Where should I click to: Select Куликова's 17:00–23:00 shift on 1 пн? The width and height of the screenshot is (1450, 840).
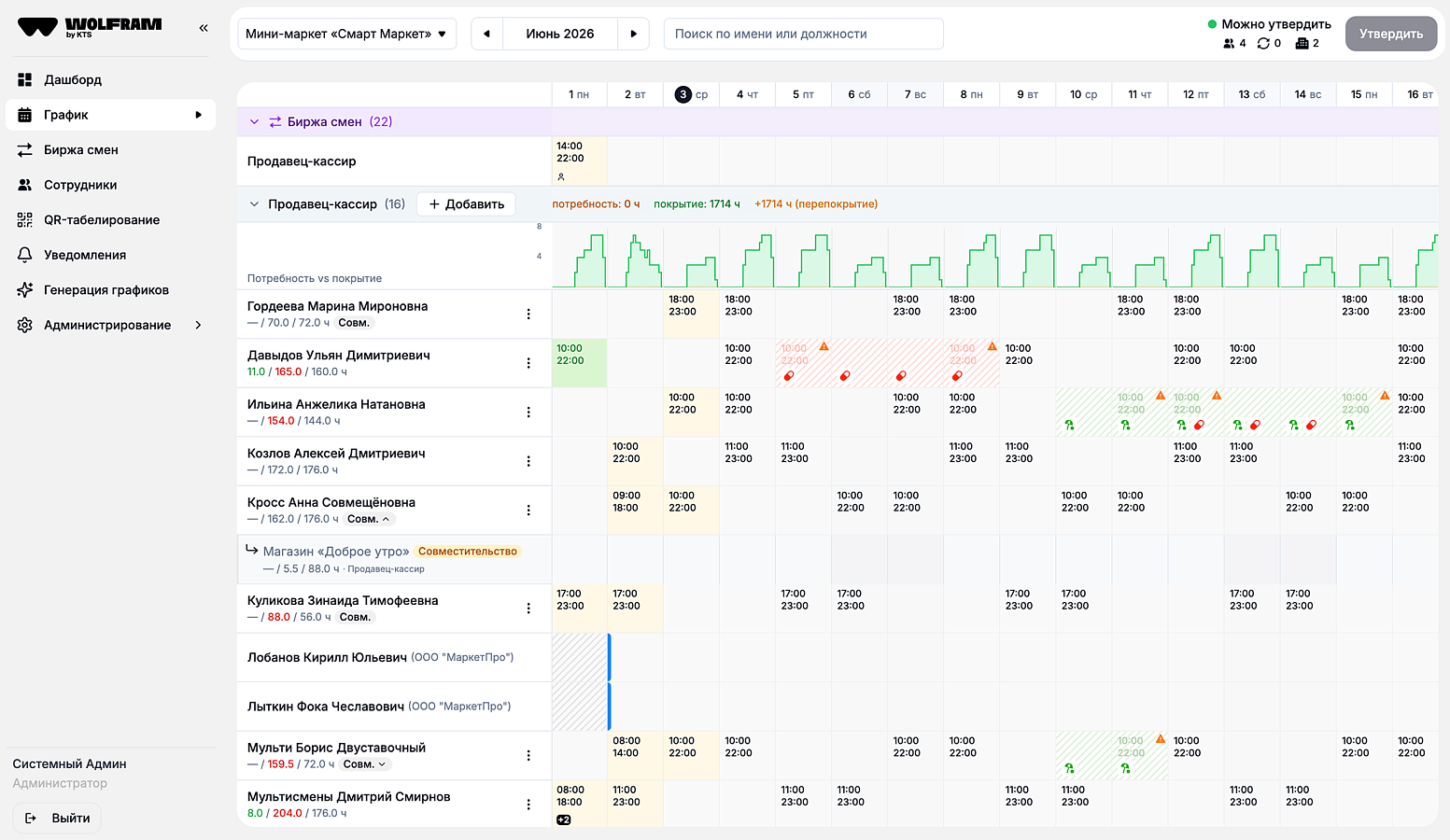(580, 609)
